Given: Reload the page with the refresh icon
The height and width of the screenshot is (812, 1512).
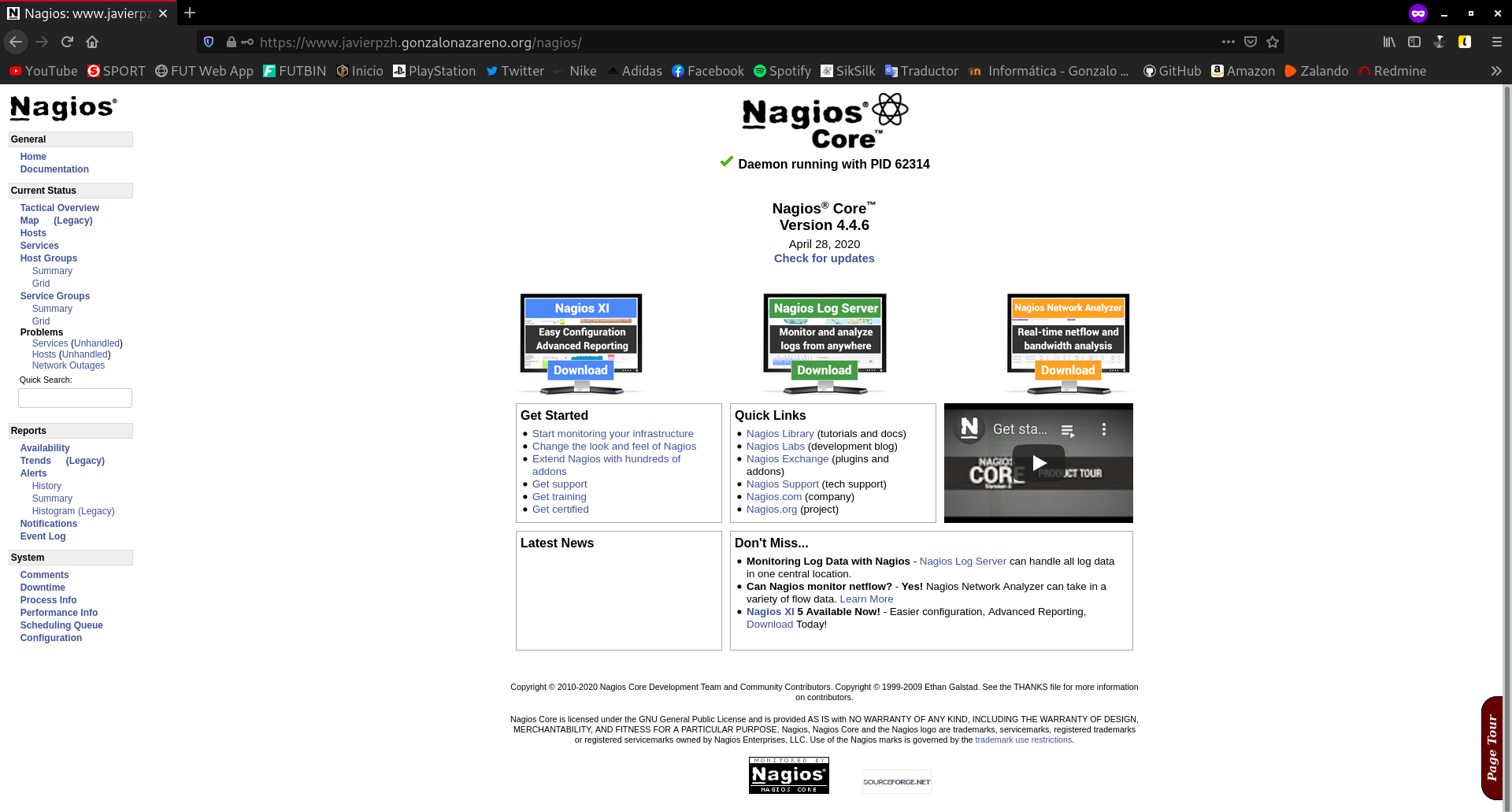Looking at the screenshot, I should (x=67, y=42).
